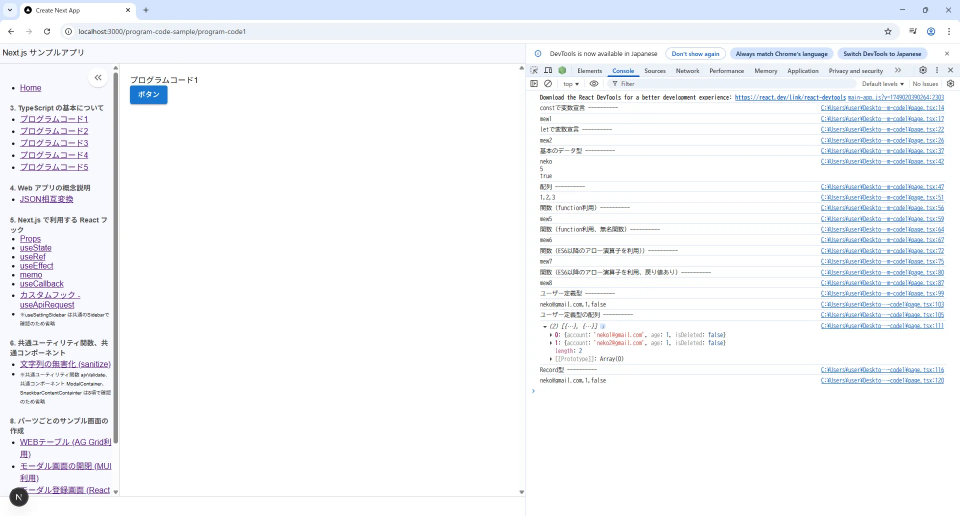Switch to the Console tab

pos(623,71)
